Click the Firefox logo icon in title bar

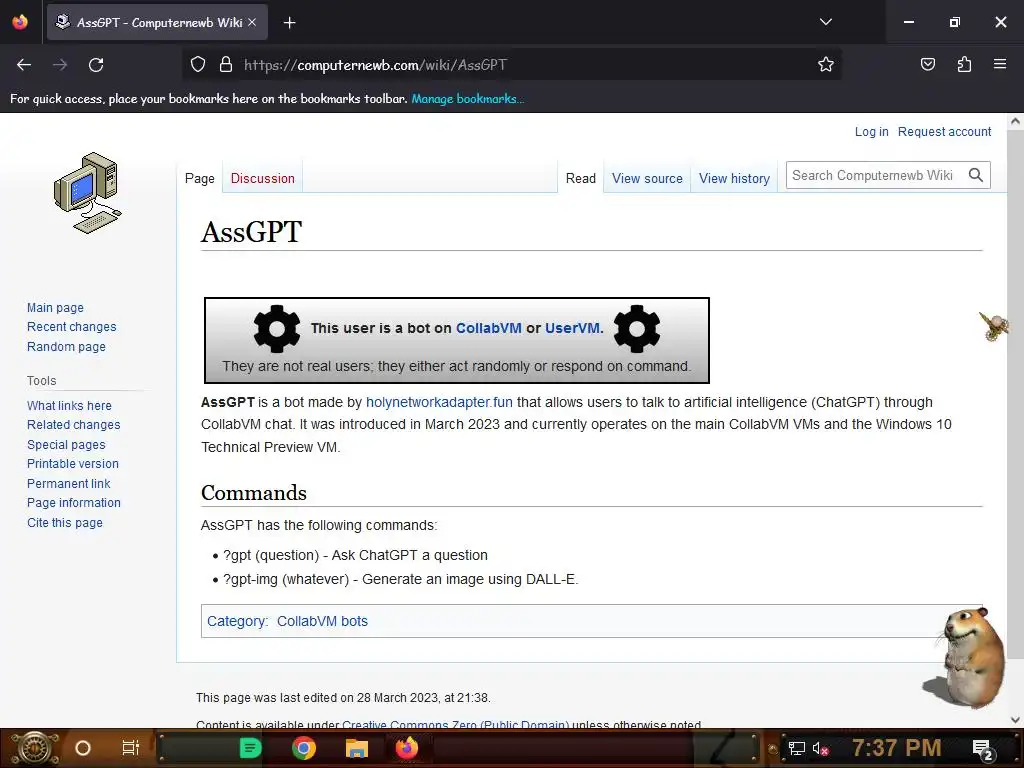[20, 22]
